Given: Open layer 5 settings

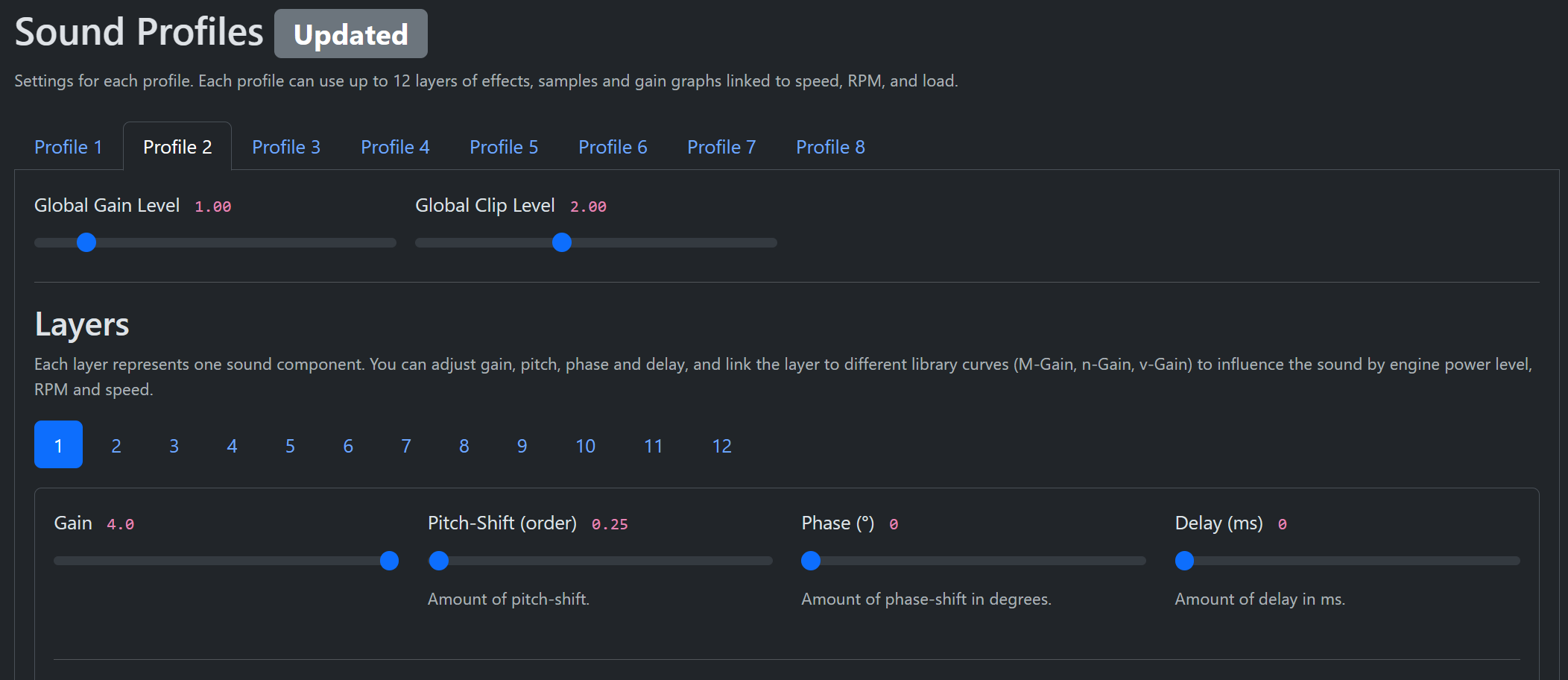Looking at the screenshot, I should 290,446.
